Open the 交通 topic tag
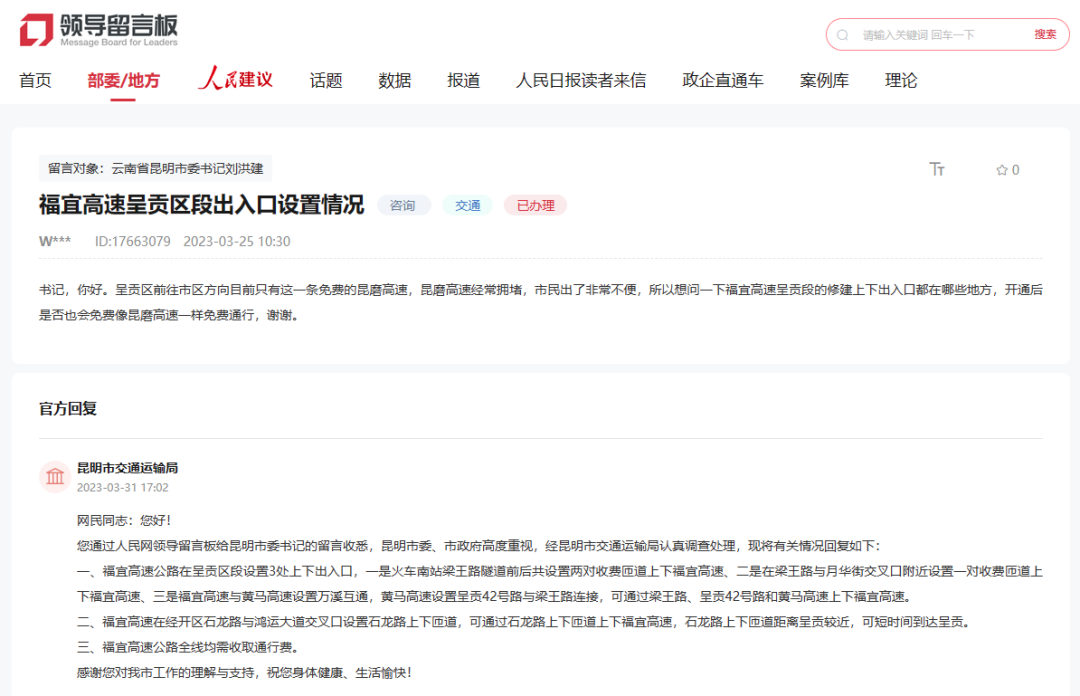This screenshot has height=696, width=1080. [x=467, y=205]
